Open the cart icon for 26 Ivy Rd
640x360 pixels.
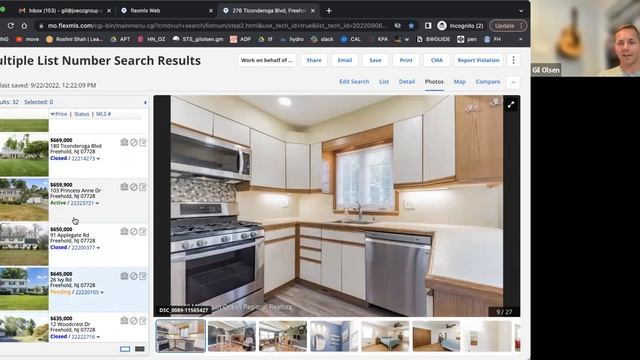pos(124,276)
